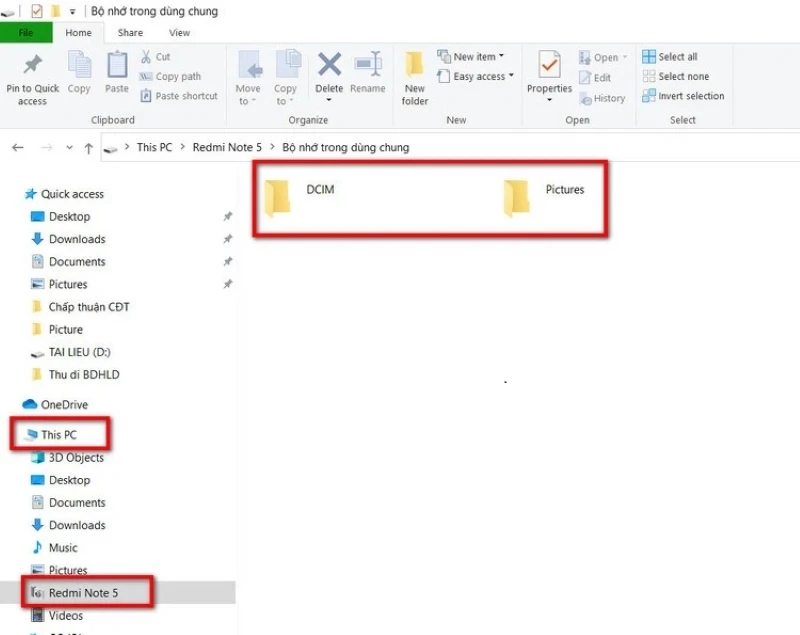Select OneDrive in the sidebar
Image resolution: width=800 pixels, height=635 pixels.
64,405
